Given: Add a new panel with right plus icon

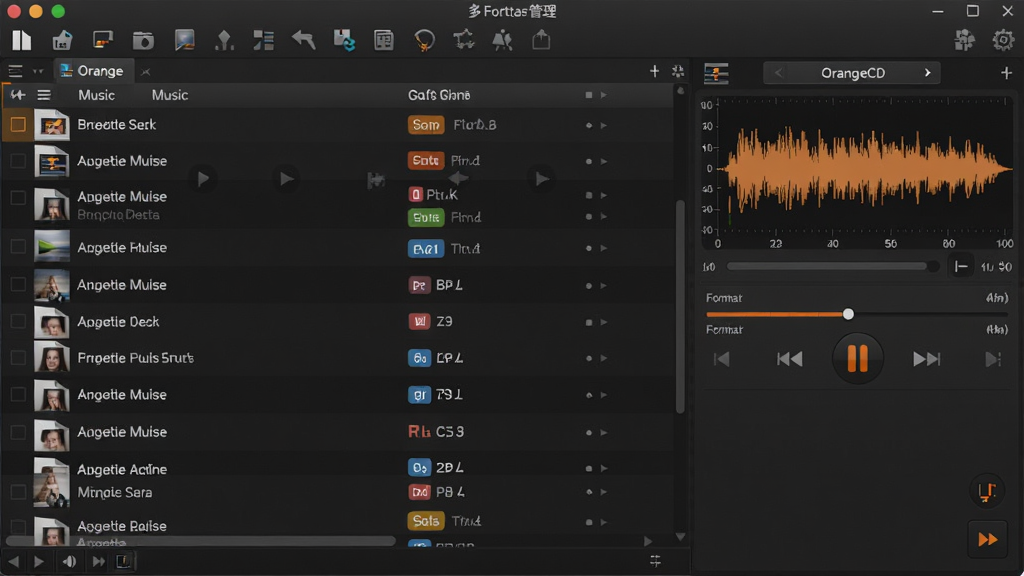Looking at the screenshot, I should [1006, 72].
